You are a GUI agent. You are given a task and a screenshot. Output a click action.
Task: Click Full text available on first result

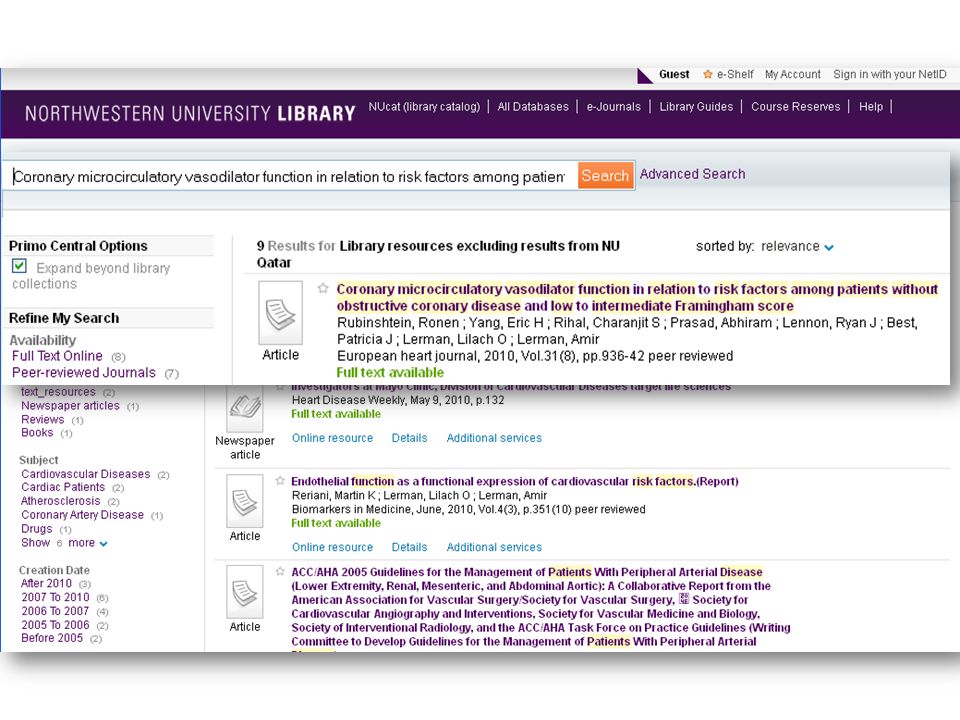pos(390,372)
